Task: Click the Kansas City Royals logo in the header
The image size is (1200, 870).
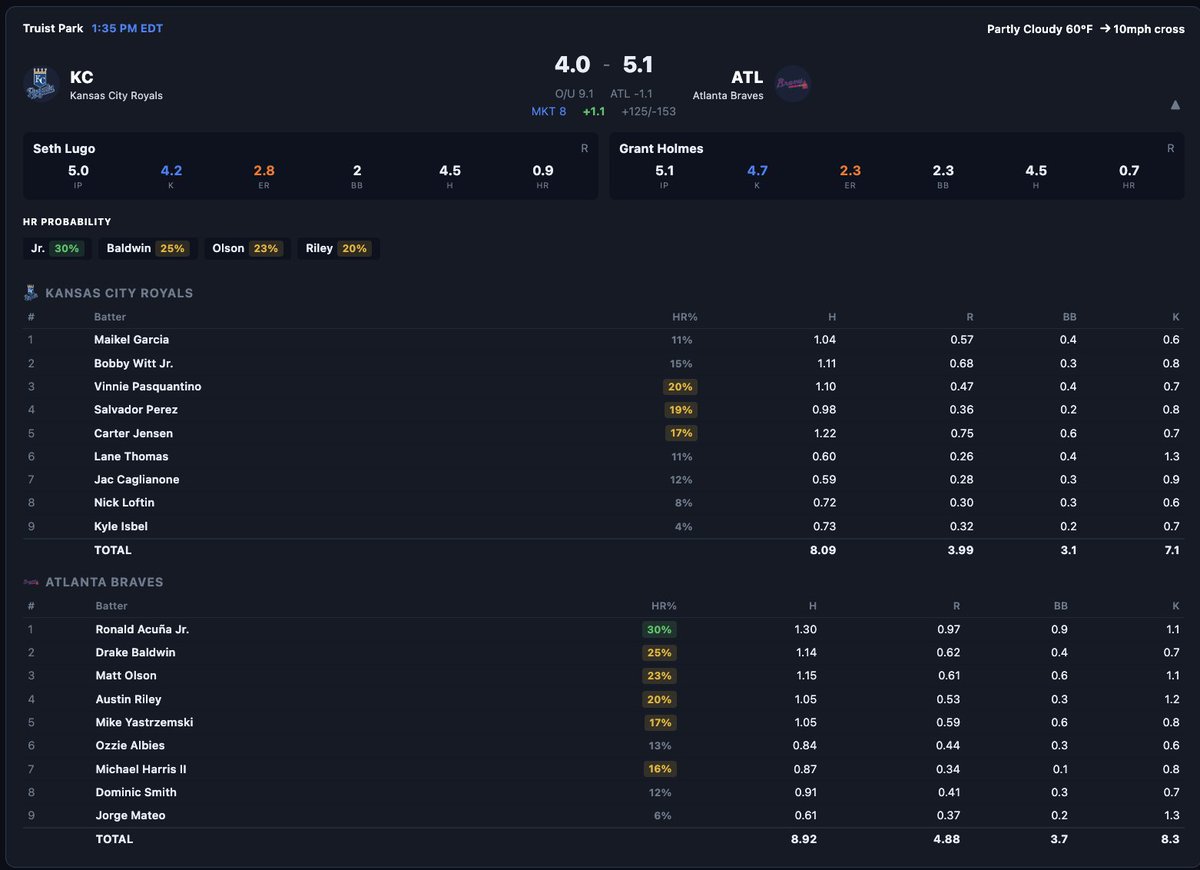Action: (39, 82)
